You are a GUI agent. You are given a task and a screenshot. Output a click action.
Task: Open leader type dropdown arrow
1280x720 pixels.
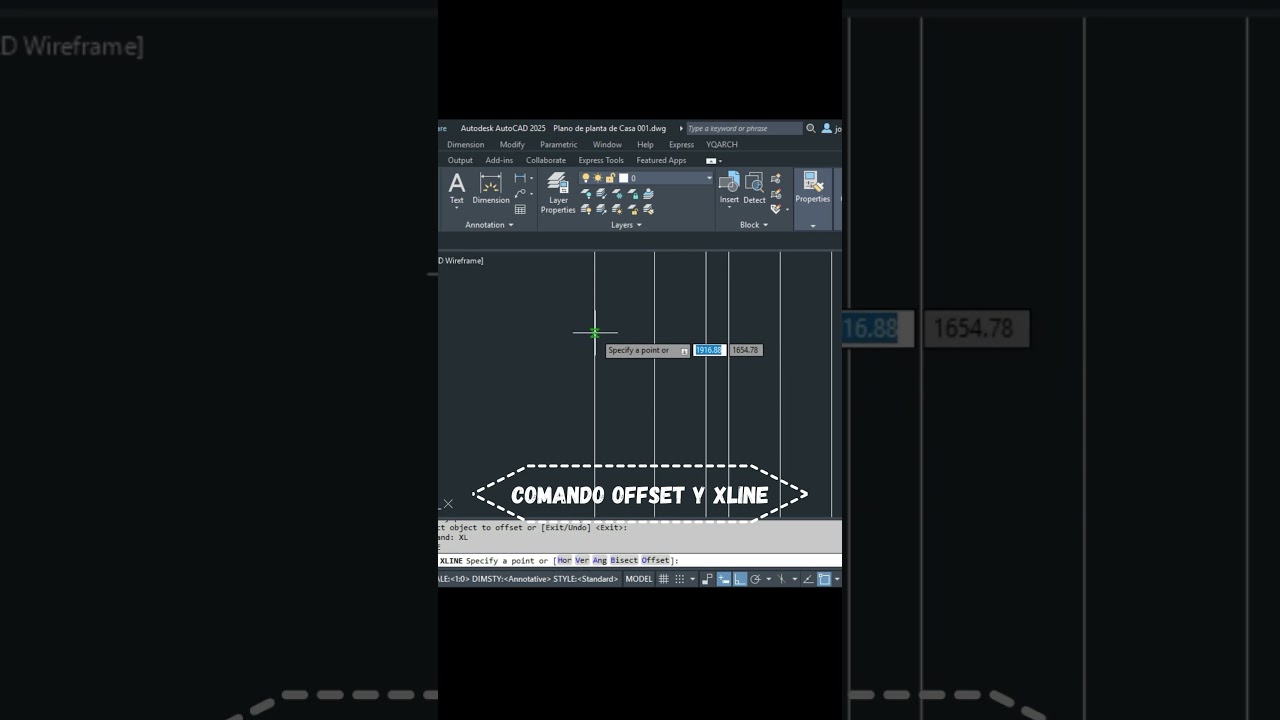tap(531, 193)
